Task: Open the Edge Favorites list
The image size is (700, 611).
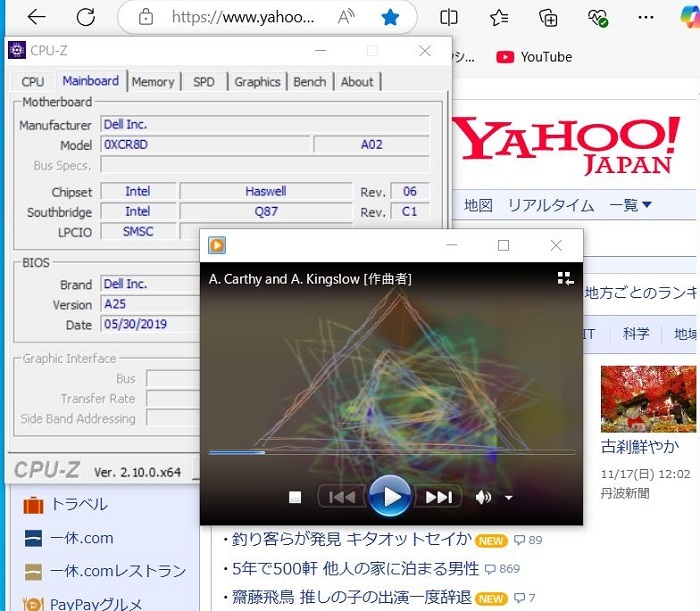Action: (x=498, y=18)
